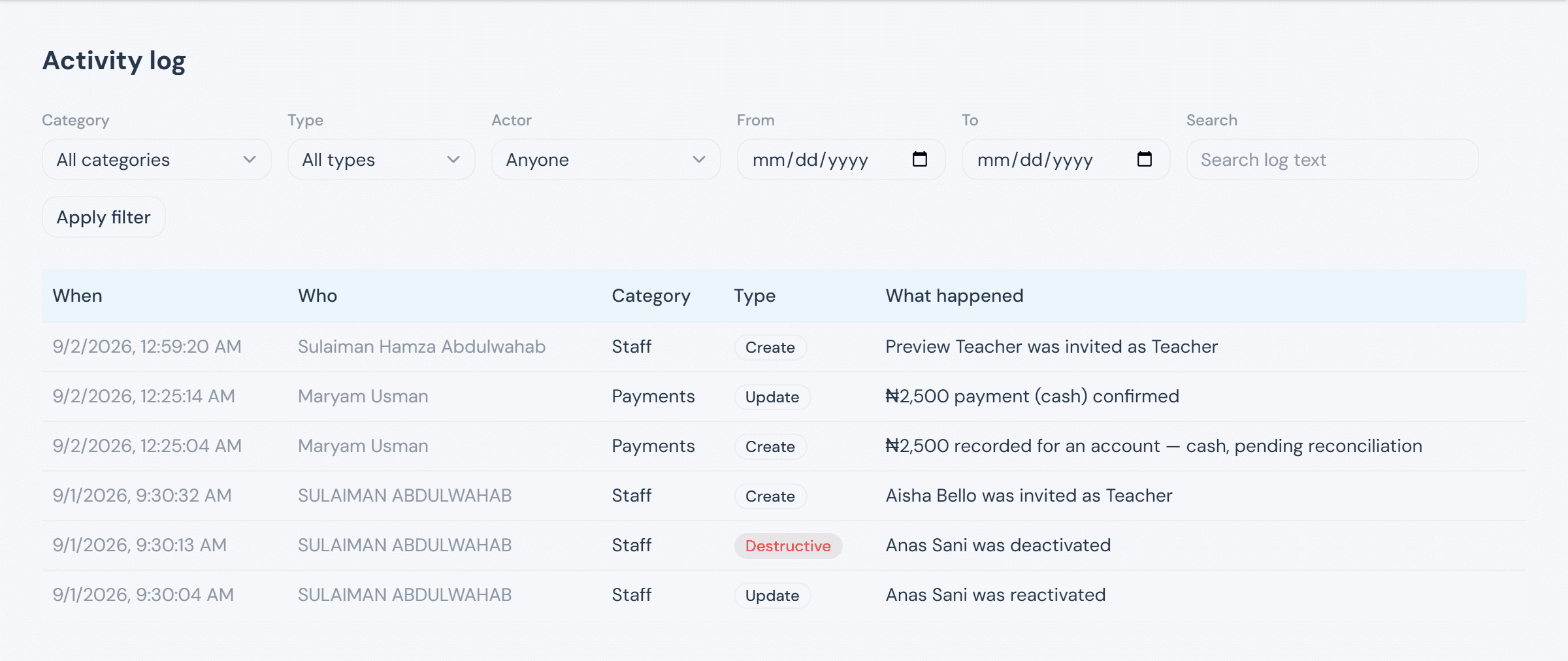Click Maryam Usman in the 12:25:04 AM row

tap(363, 445)
